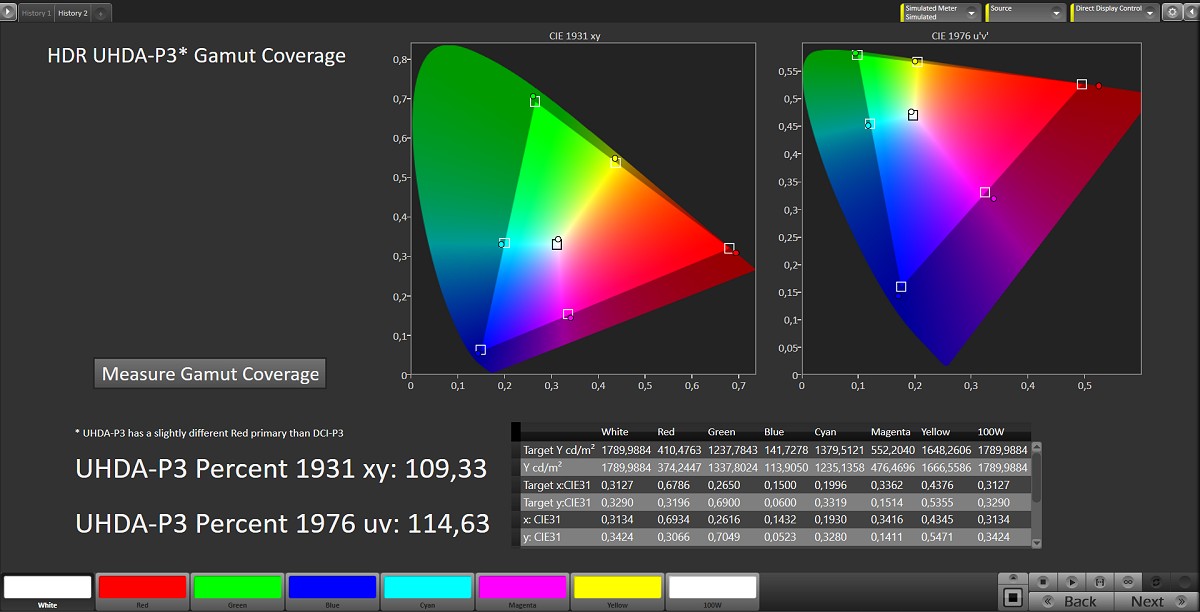Click the refresh cycle icon
This screenshot has height=612, width=1200.
click(x=1156, y=580)
